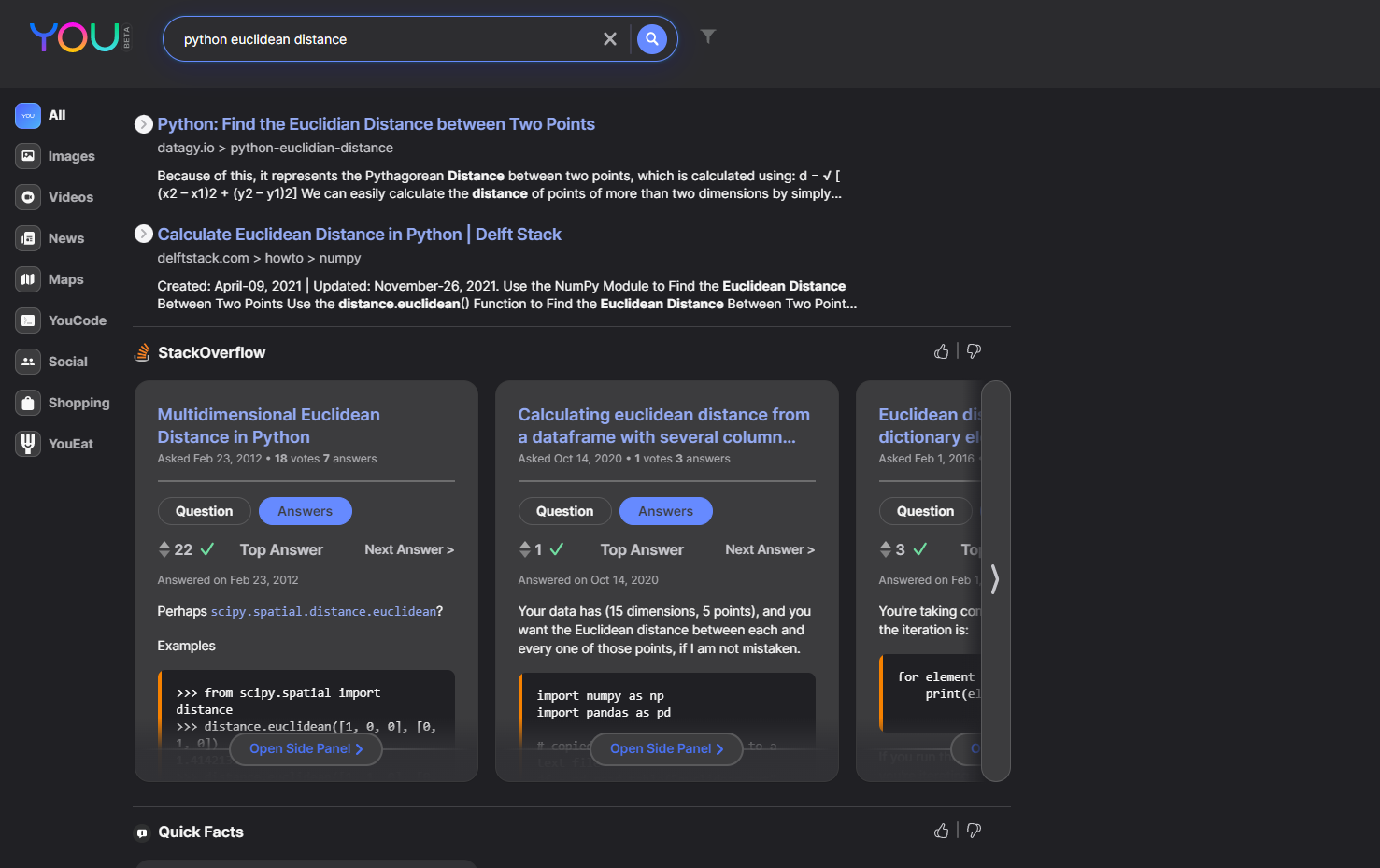Select Answers on Multidimensional Euclidean card
Screen dimensions: 1380x868
tap(305, 511)
